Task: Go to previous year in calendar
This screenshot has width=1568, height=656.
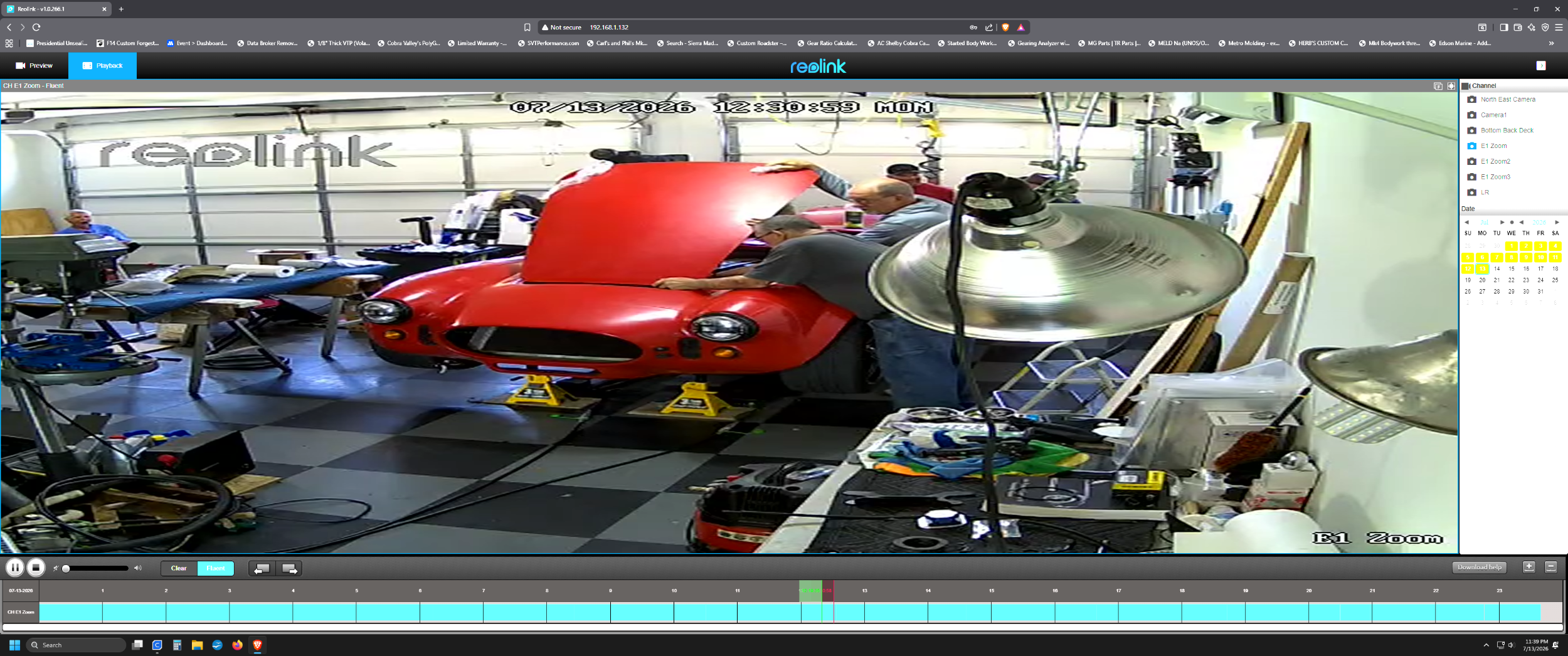Action: [x=1522, y=222]
